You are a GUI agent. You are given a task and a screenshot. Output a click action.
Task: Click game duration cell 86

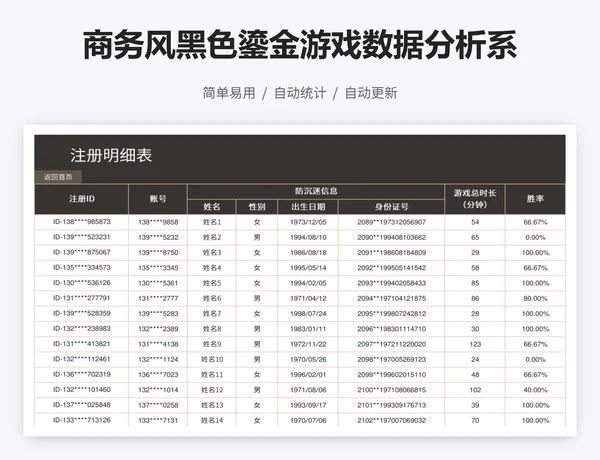click(x=475, y=299)
